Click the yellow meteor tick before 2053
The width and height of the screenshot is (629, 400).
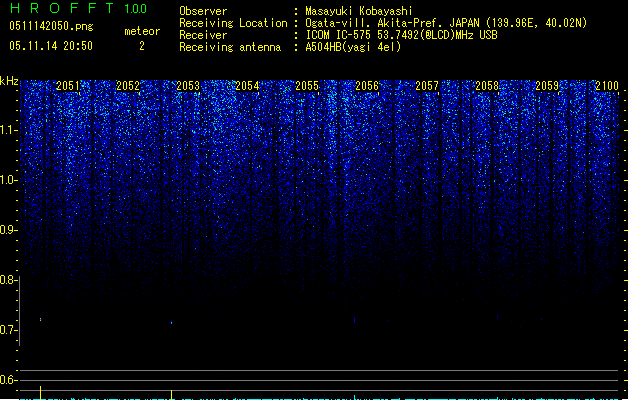coord(172,394)
